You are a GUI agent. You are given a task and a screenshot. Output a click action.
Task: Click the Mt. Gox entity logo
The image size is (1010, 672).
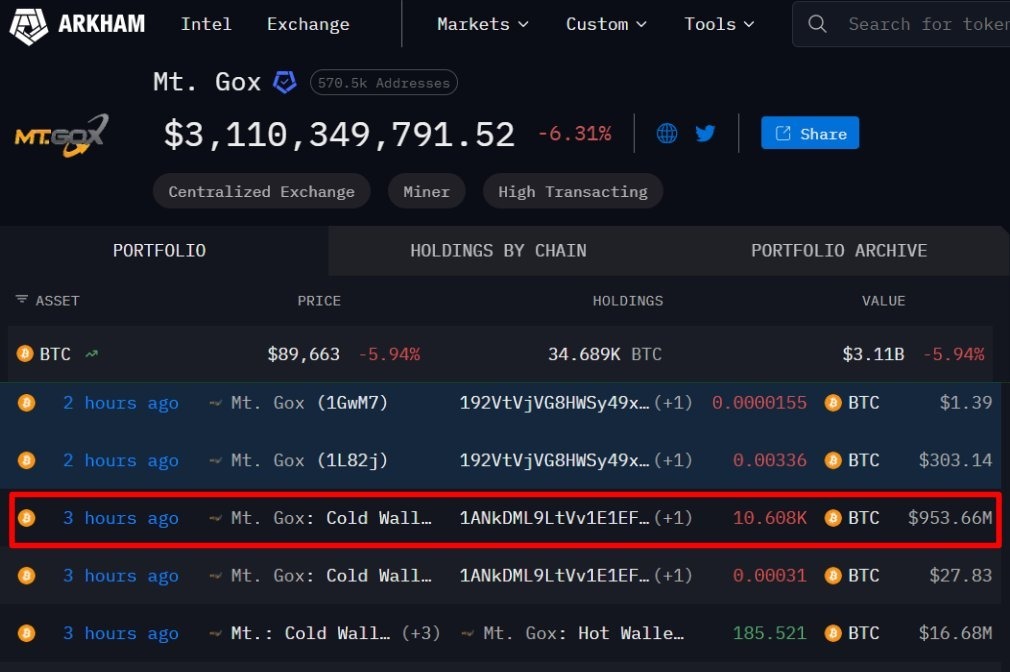pyautogui.click(x=60, y=136)
